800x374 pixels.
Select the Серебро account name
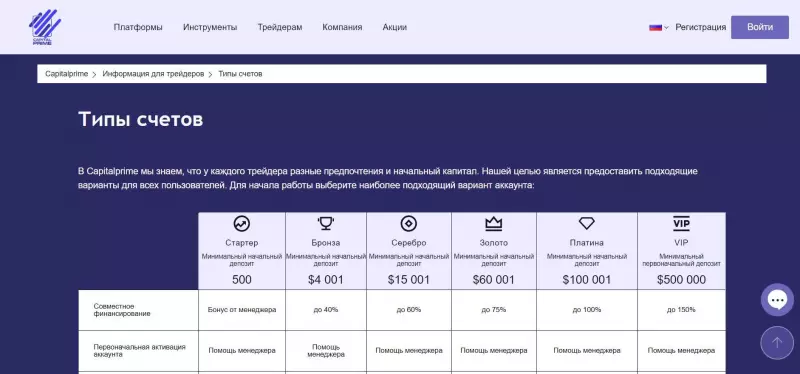[x=409, y=243]
